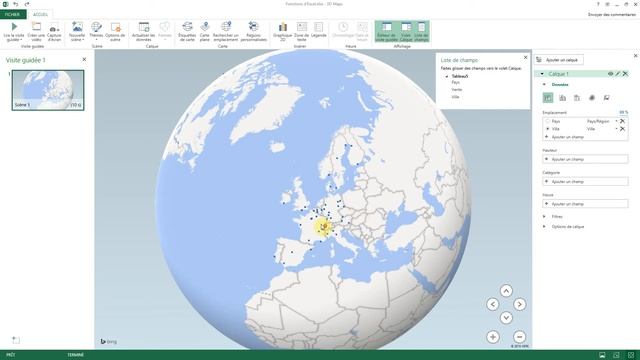Click the Pays field in Liste de champs

point(456,82)
